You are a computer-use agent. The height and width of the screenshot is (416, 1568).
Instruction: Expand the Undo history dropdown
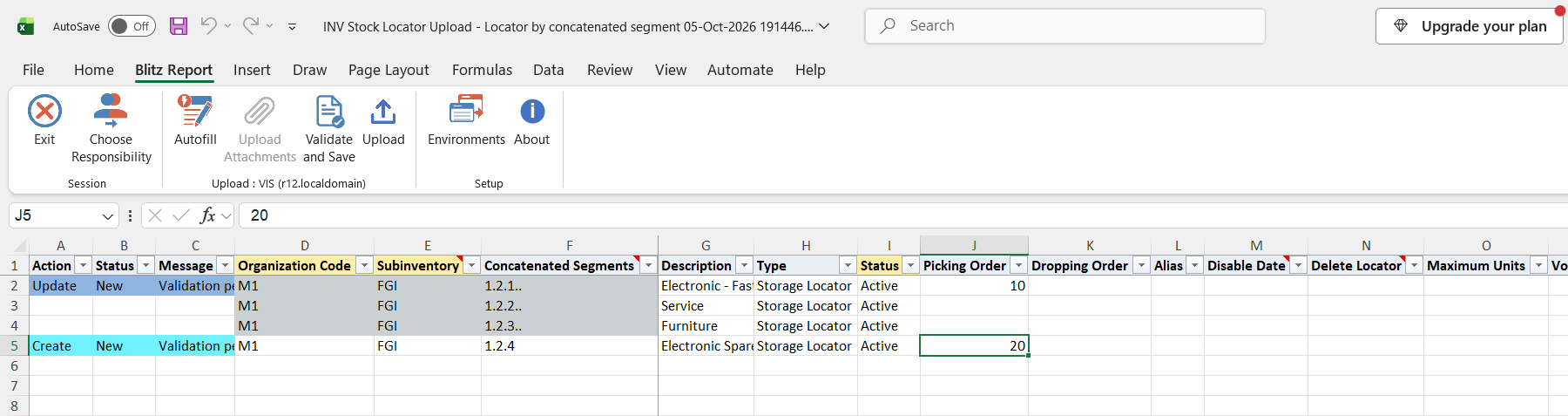227,26
